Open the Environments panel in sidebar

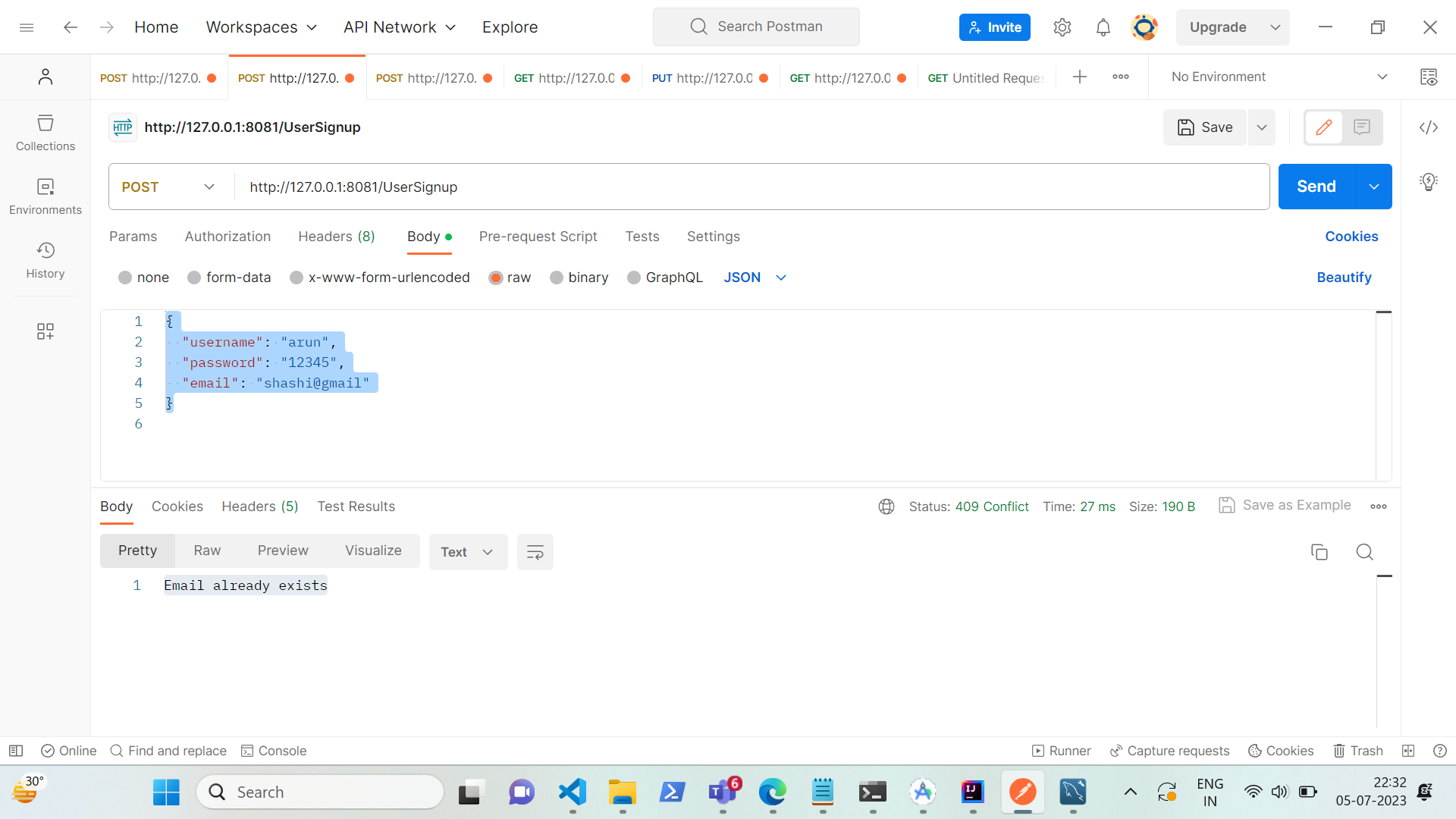tap(45, 196)
